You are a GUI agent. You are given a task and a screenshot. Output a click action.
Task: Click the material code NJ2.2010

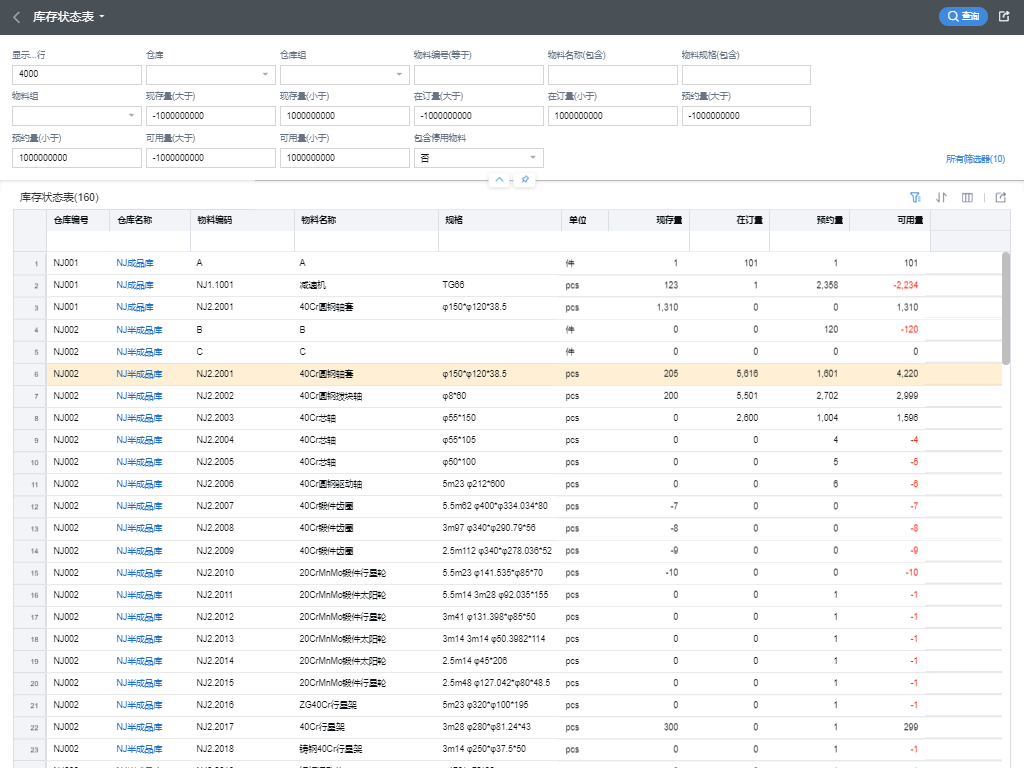point(215,573)
